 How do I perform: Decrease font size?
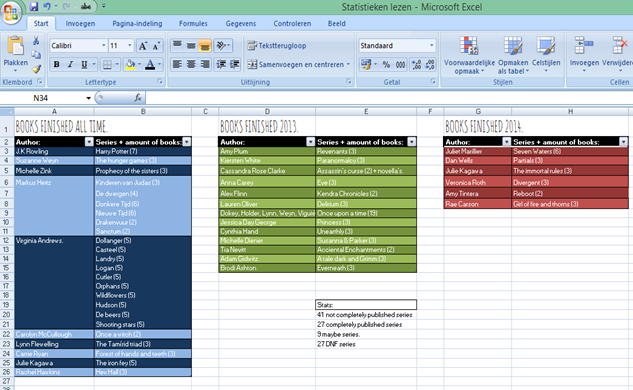pos(156,46)
